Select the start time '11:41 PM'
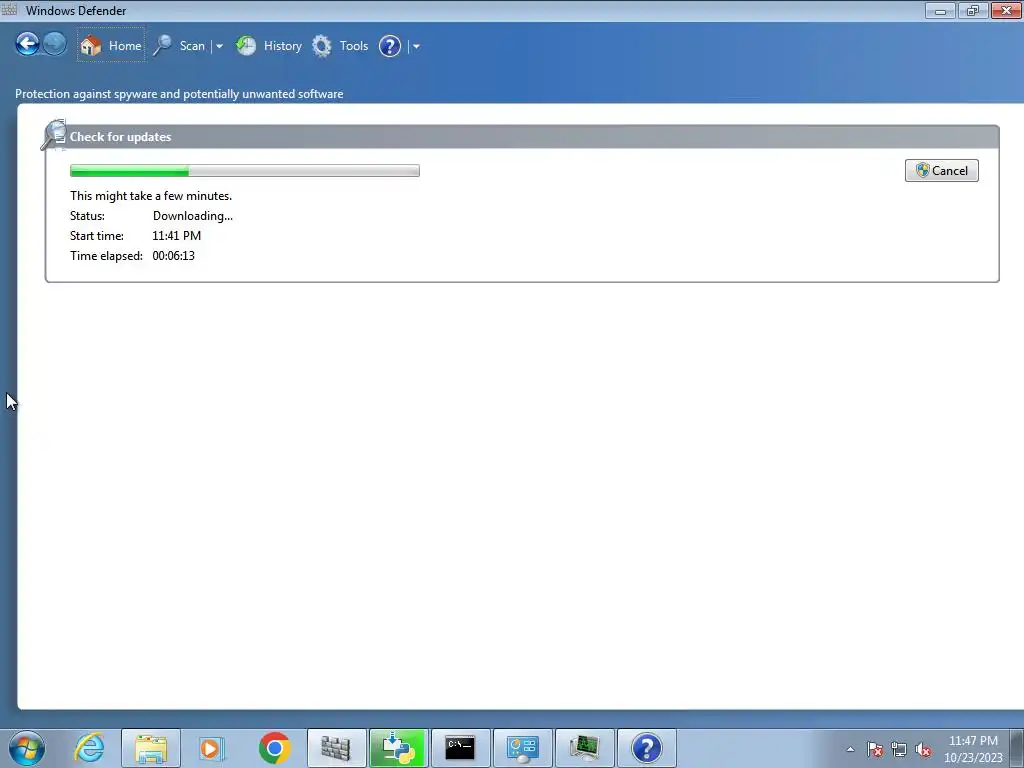1024x768 pixels. (176, 236)
